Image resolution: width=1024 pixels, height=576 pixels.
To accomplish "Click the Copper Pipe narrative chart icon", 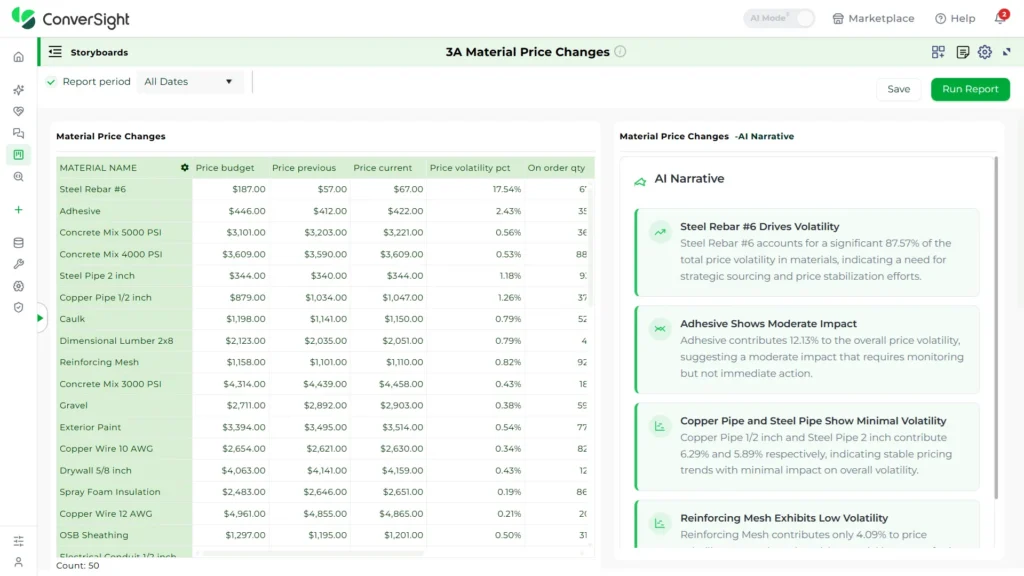I will (660, 426).
